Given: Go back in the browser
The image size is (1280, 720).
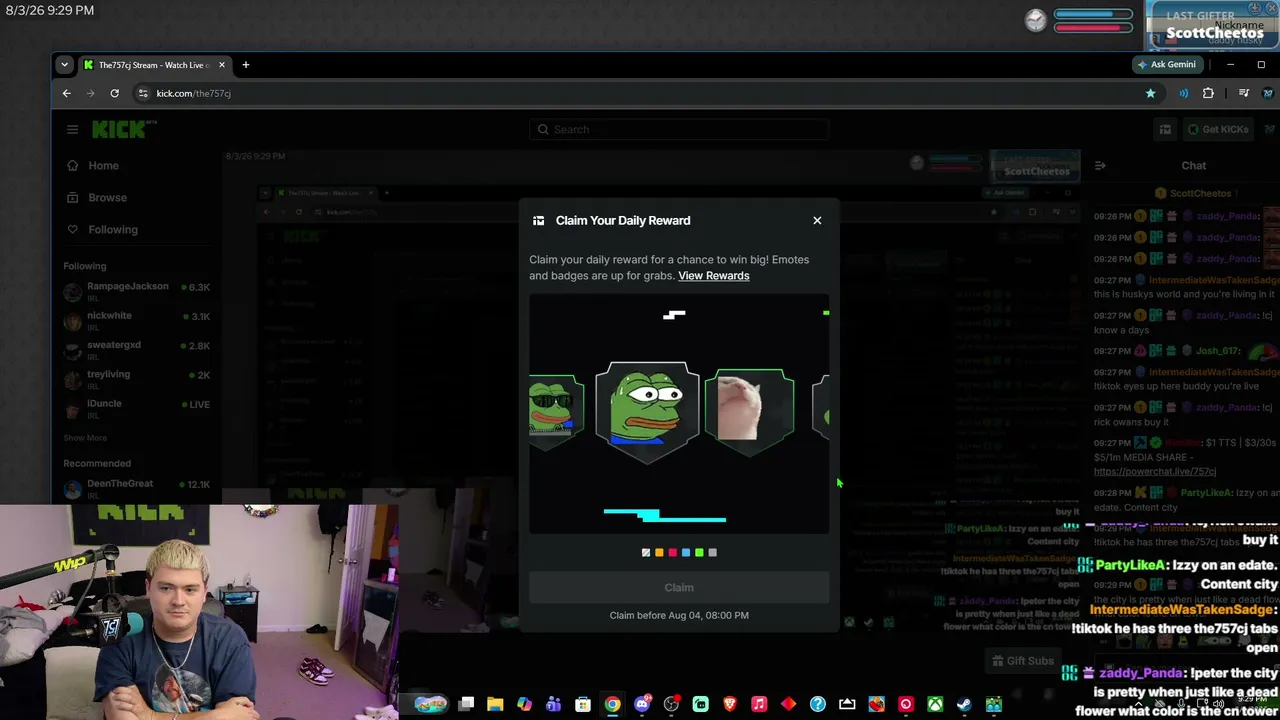Looking at the screenshot, I should [67, 93].
